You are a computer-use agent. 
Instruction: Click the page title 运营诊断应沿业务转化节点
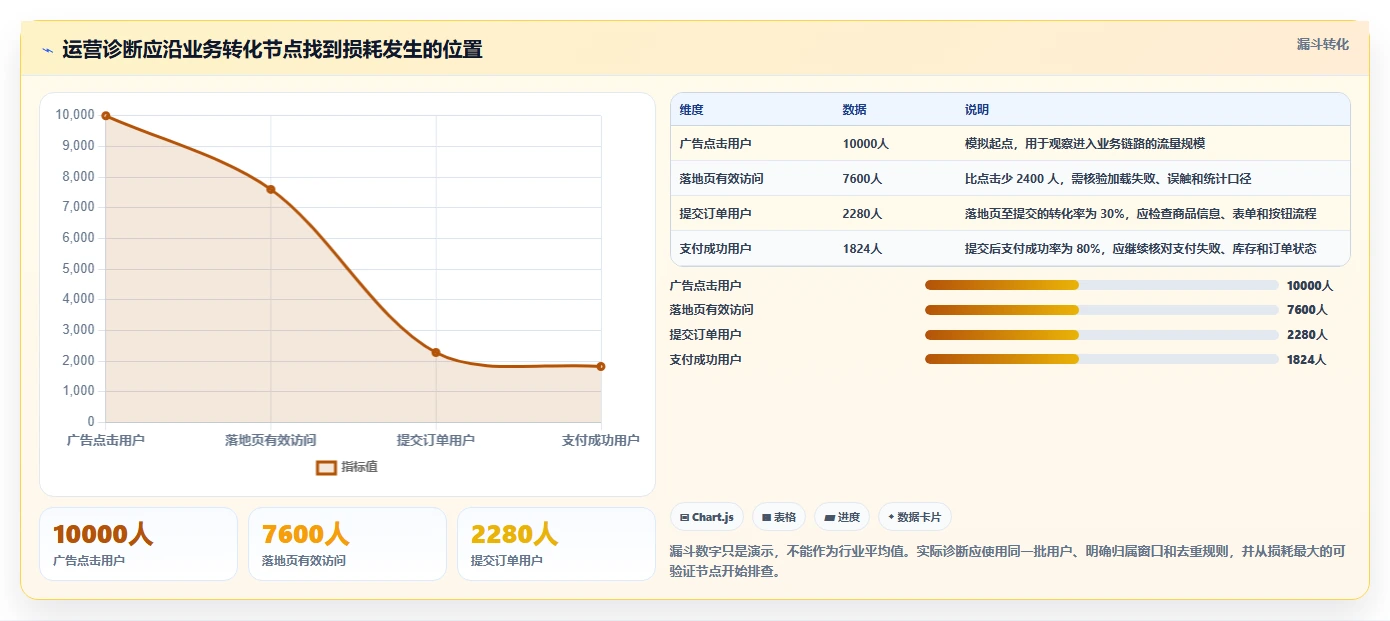tap(272, 50)
